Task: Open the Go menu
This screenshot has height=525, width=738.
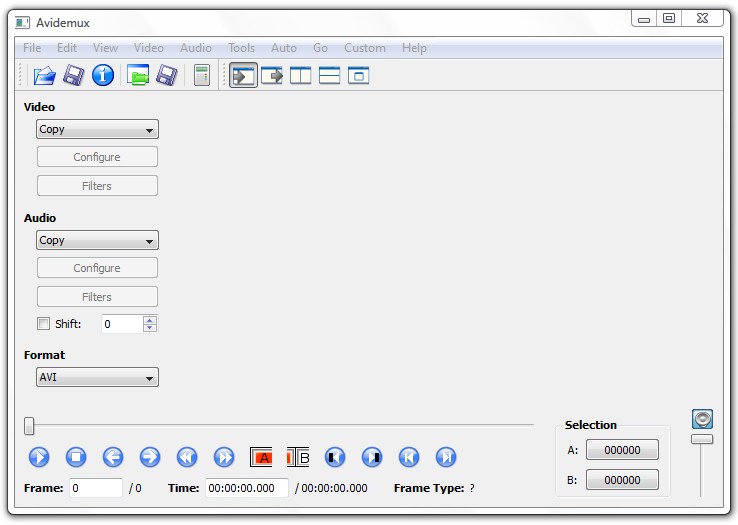Action: click(x=321, y=48)
